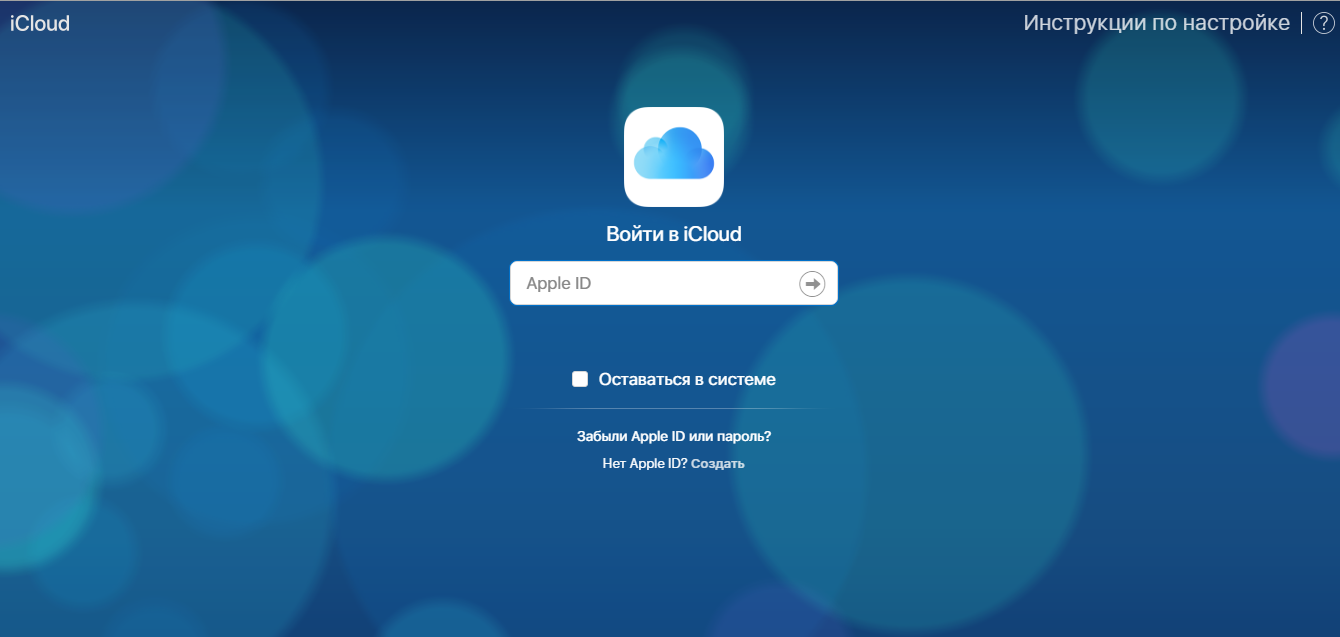Enable the "Оставаться в системе" checkbox
The height and width of the screenshot is (637, 1340).
point(580,379)
